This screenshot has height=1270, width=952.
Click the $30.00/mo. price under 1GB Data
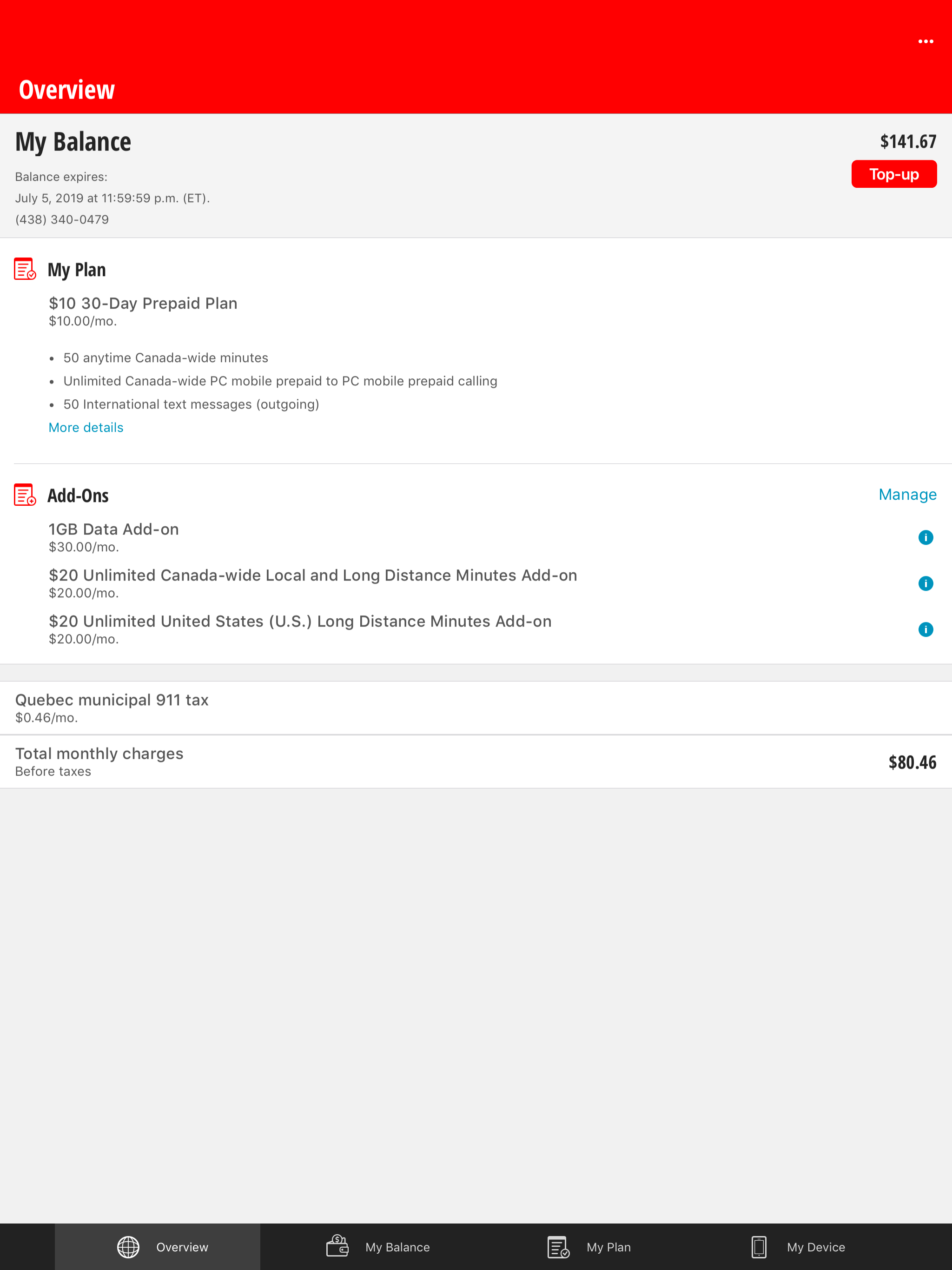(84, 547)
